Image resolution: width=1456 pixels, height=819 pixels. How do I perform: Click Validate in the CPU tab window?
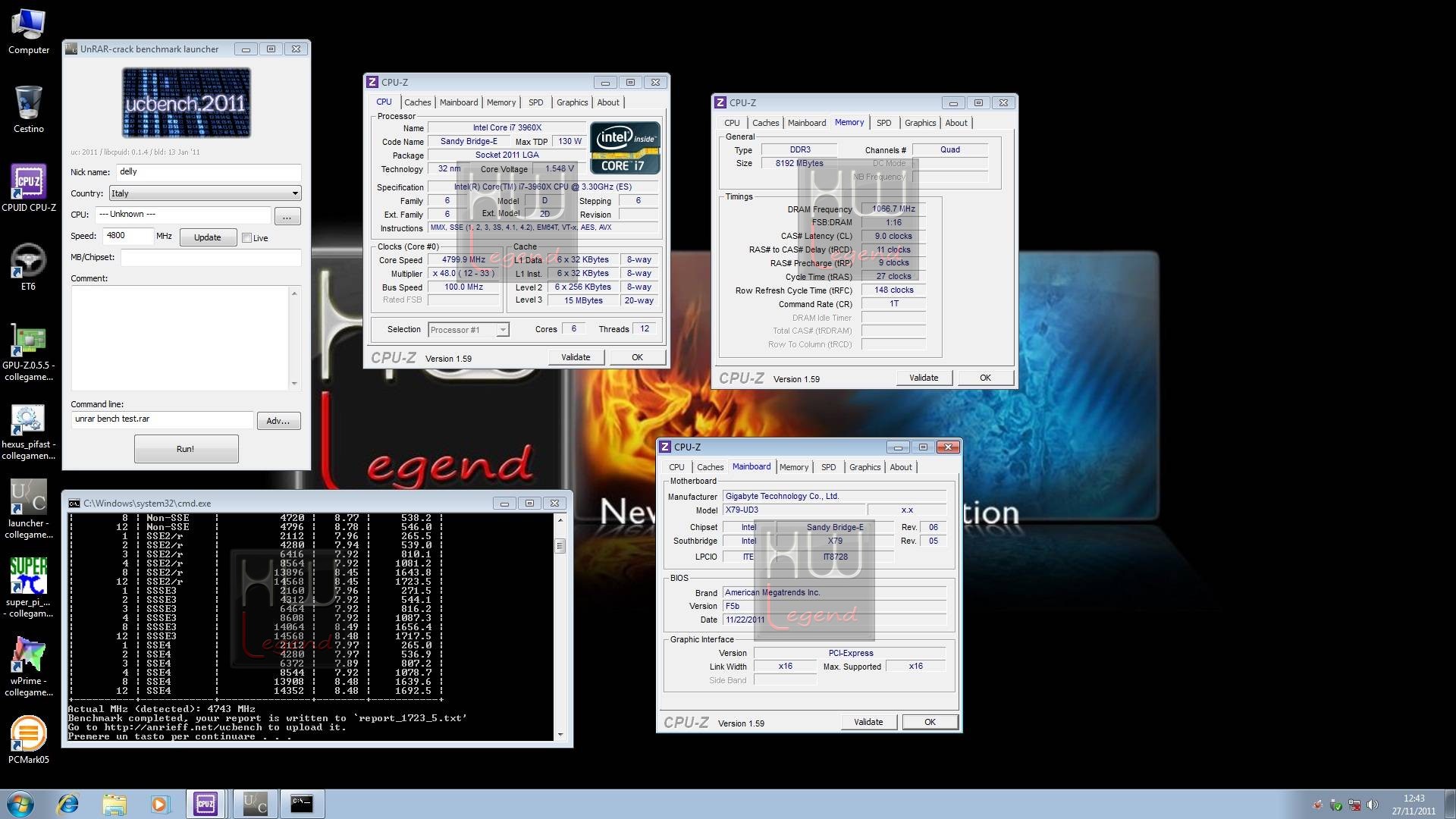576,357
